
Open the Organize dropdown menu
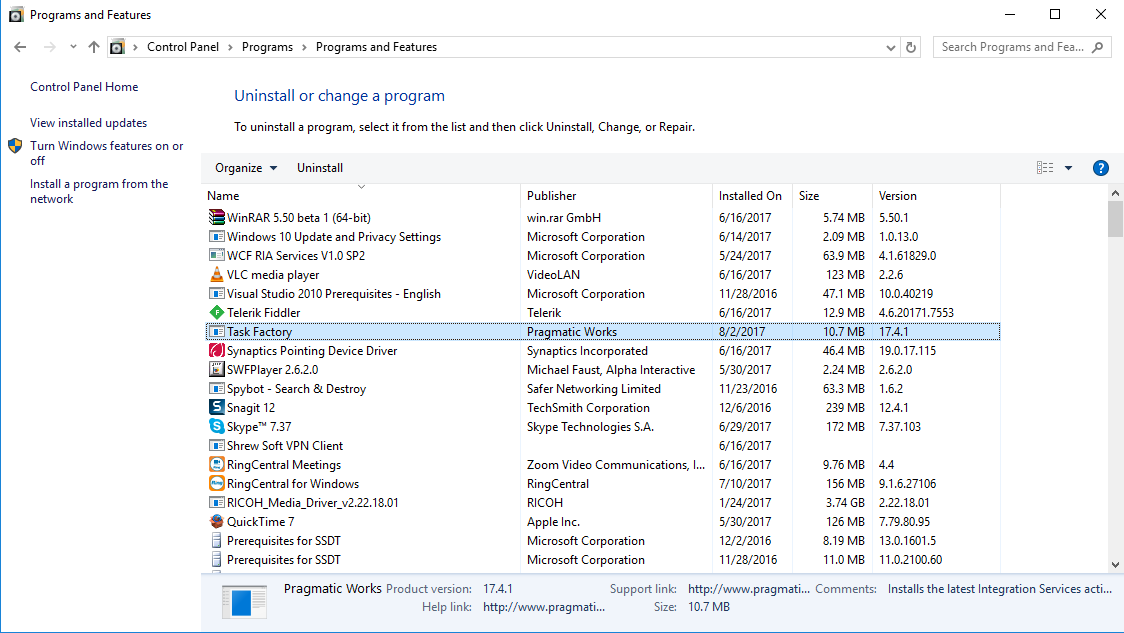click(246, 168)
